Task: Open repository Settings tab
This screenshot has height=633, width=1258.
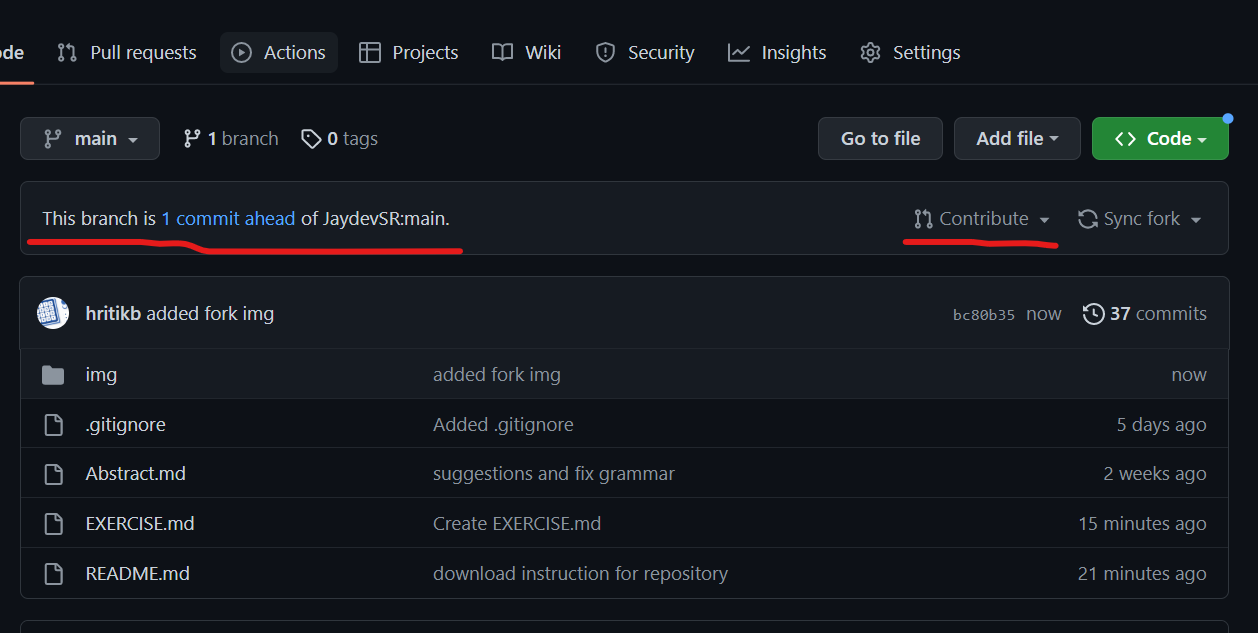Action: click(911, 52)
